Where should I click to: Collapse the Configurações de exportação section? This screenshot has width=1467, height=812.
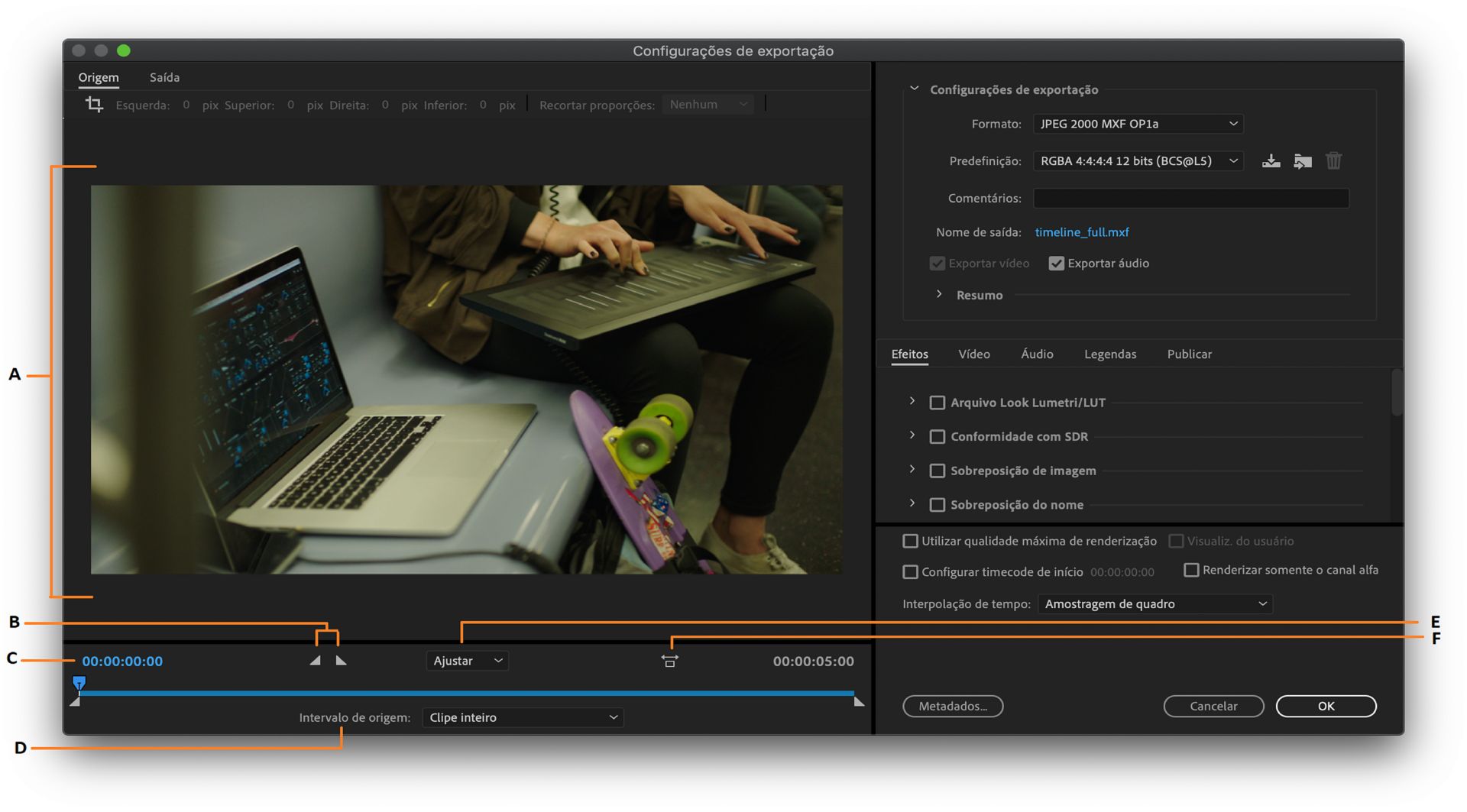pyautogui.click(x=914, y=89)
